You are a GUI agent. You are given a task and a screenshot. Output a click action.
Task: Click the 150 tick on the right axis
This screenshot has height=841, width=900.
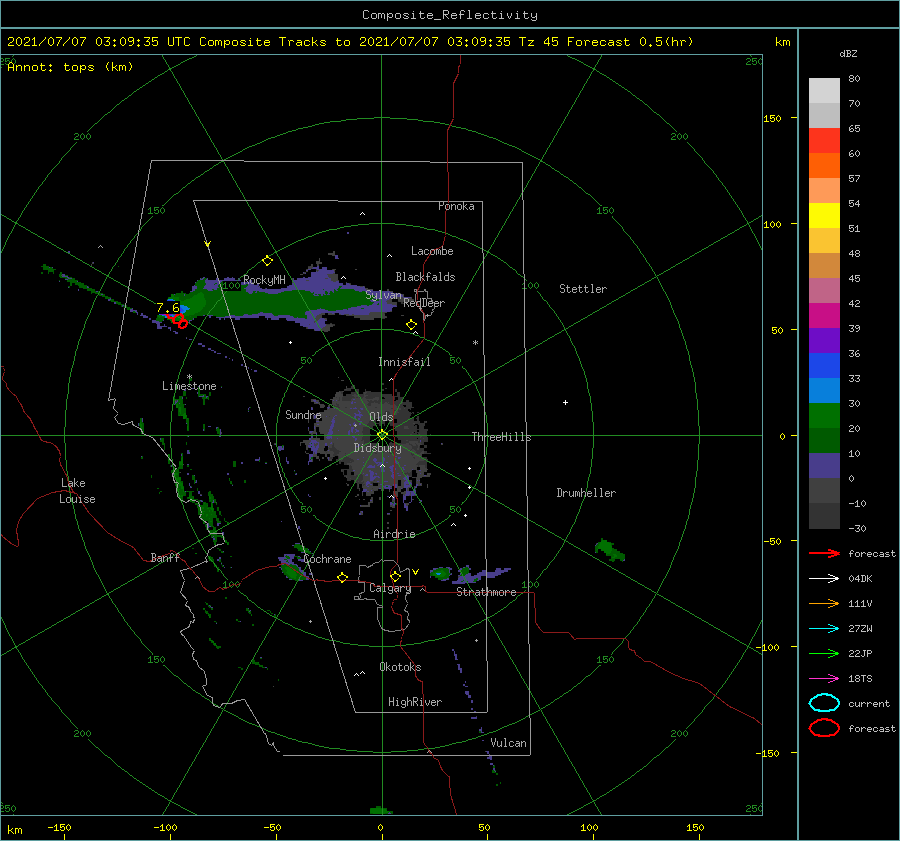click(x=772, y=118)
